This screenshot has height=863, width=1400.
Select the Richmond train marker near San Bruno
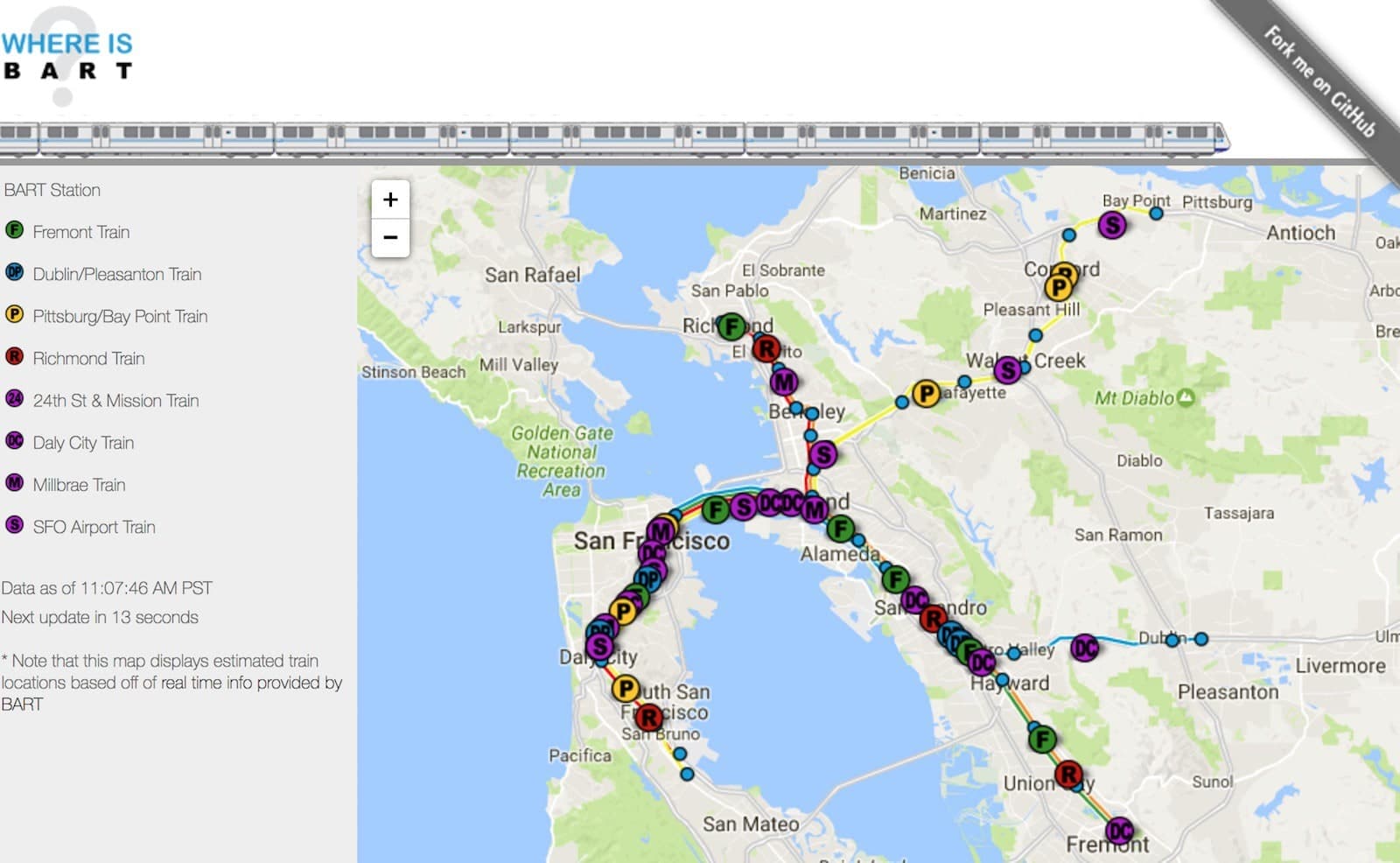pos(648,719)
